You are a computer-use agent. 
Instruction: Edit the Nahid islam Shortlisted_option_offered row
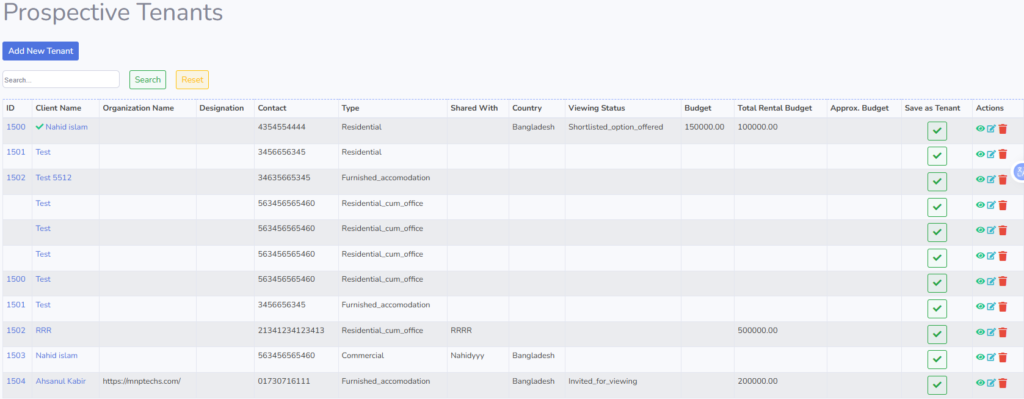[991, 129]
